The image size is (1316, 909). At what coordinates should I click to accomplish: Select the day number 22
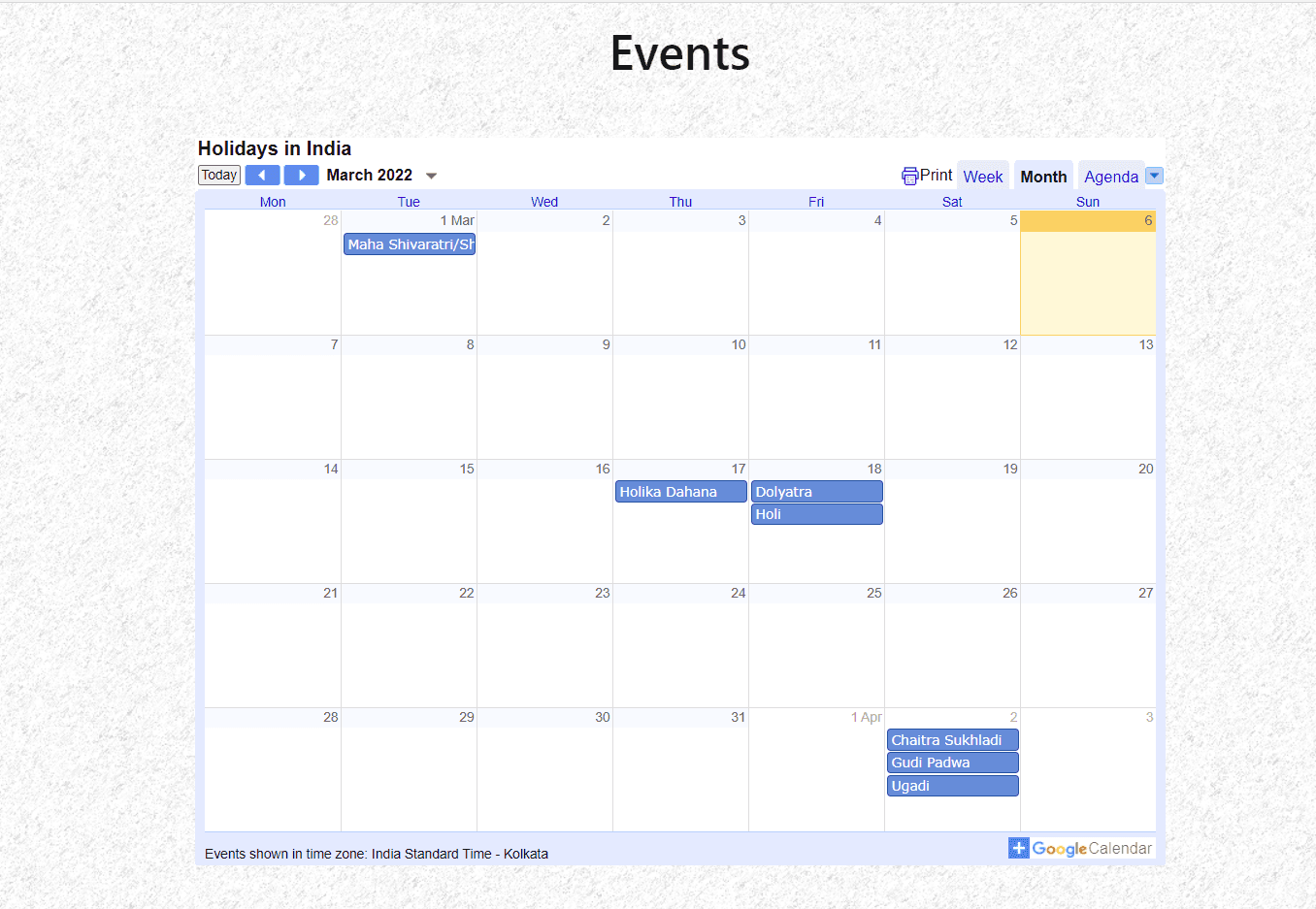(467, 593)
